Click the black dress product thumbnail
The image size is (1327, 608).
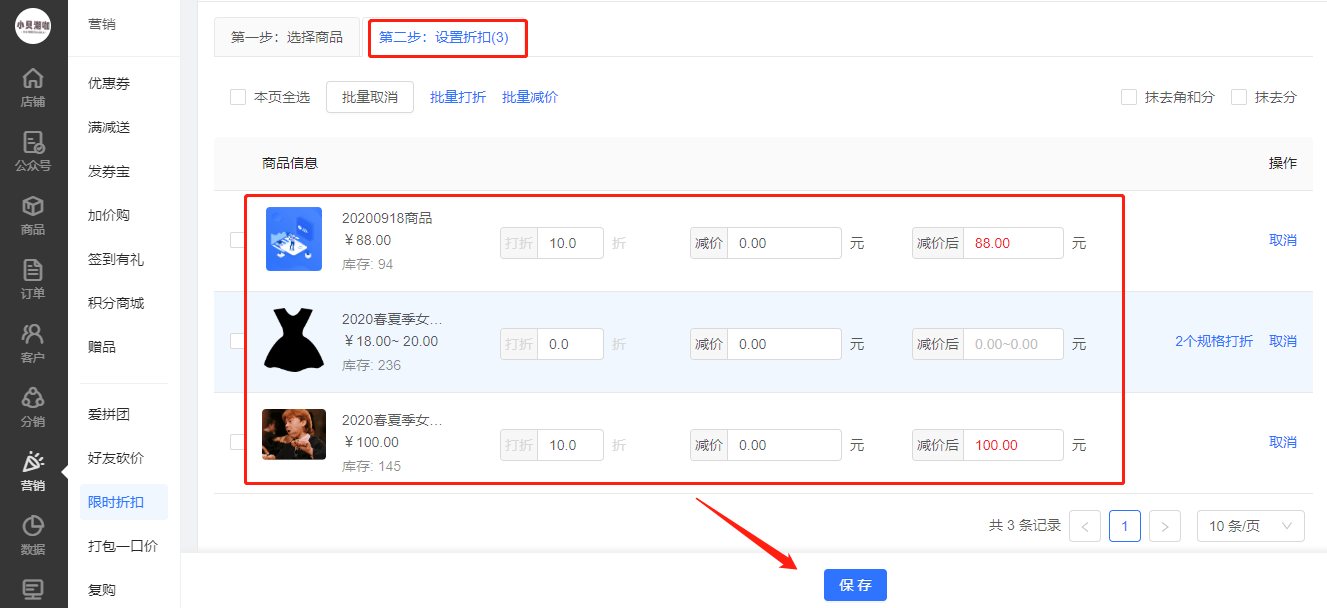pyautogui.click(x=294, y=339)
